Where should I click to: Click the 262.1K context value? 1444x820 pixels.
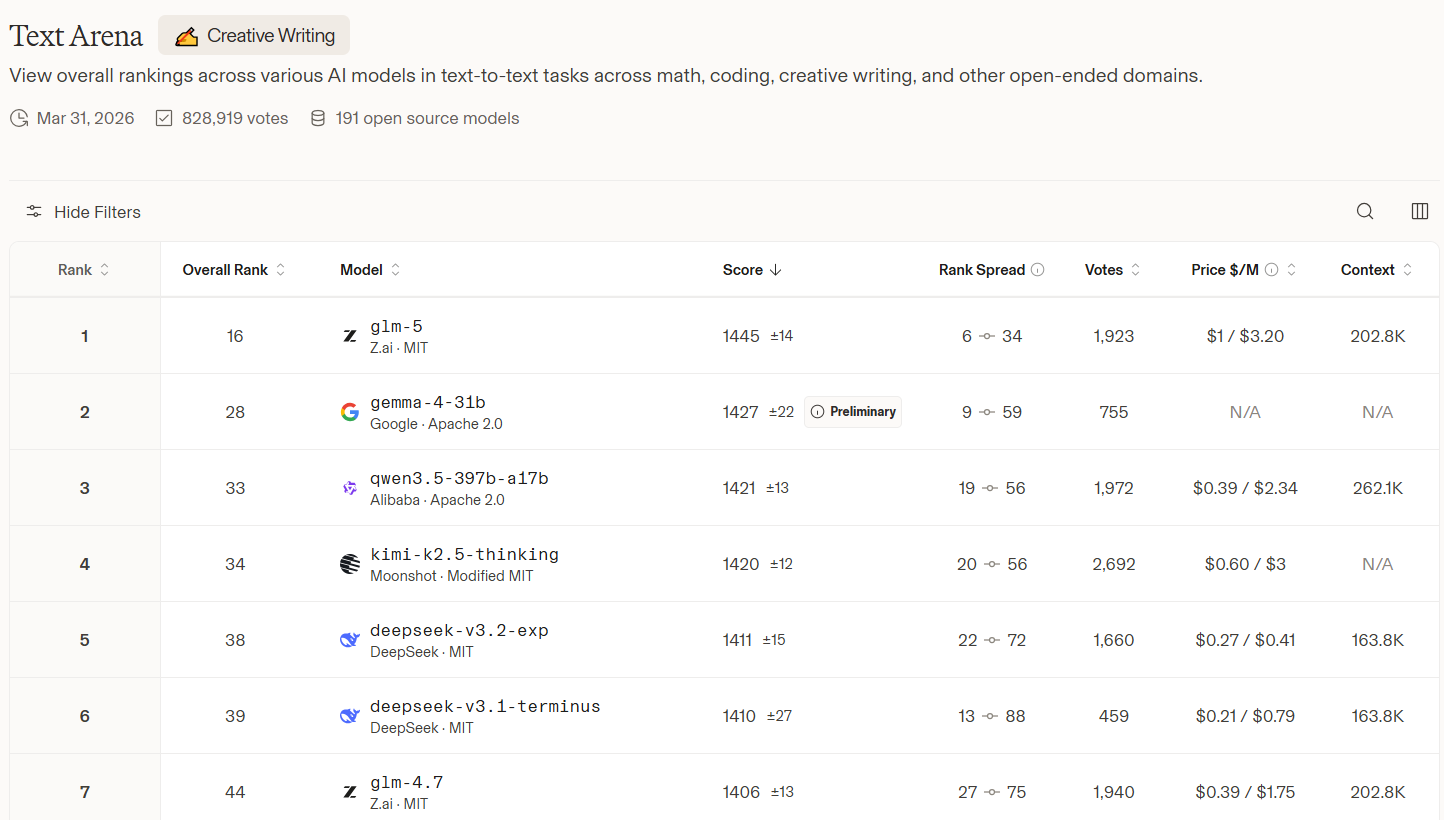[x=1377, y=488]
